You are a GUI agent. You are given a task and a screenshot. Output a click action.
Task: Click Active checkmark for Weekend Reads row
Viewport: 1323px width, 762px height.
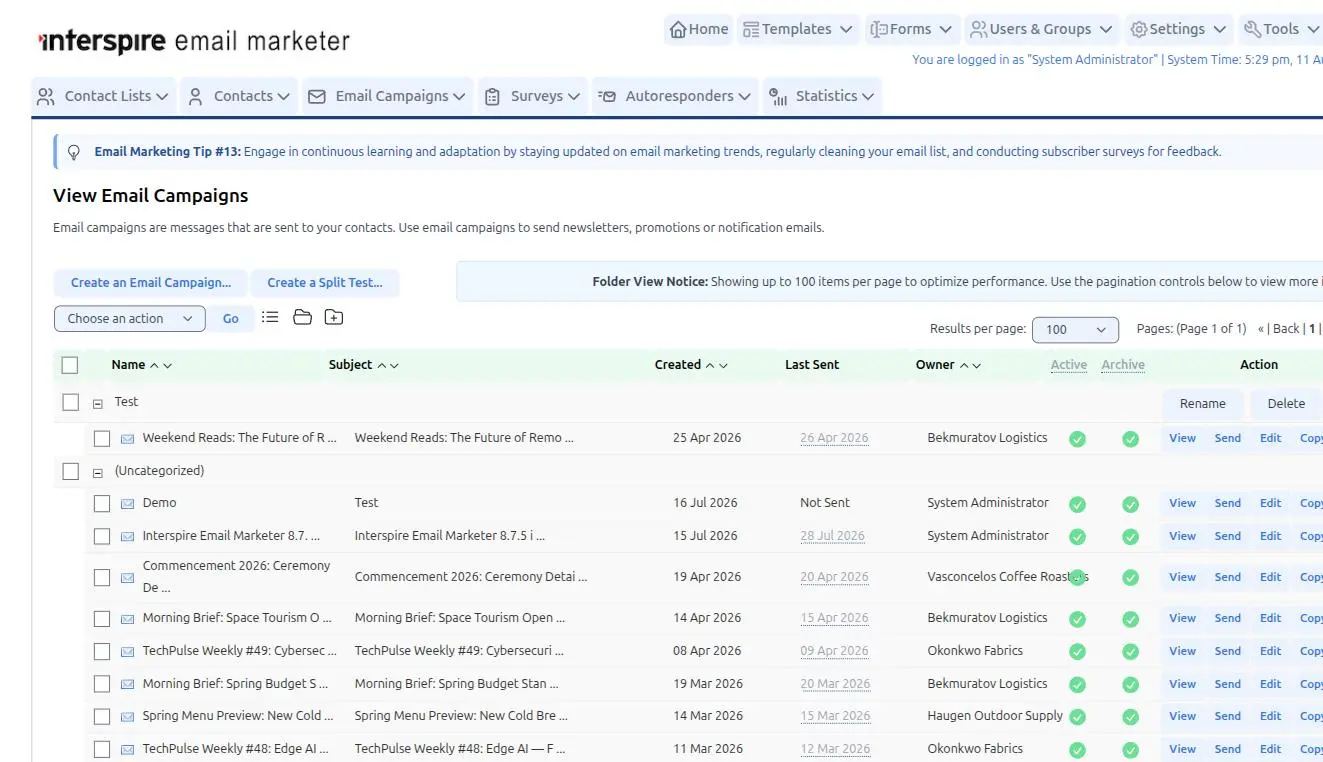1077,439
